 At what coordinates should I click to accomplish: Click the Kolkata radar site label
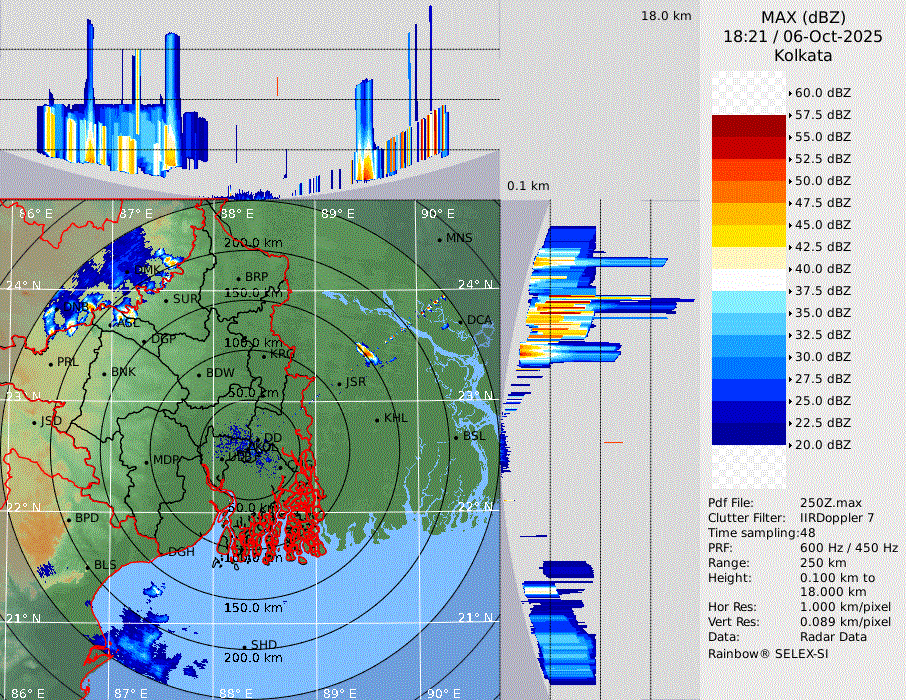[803, 55]
